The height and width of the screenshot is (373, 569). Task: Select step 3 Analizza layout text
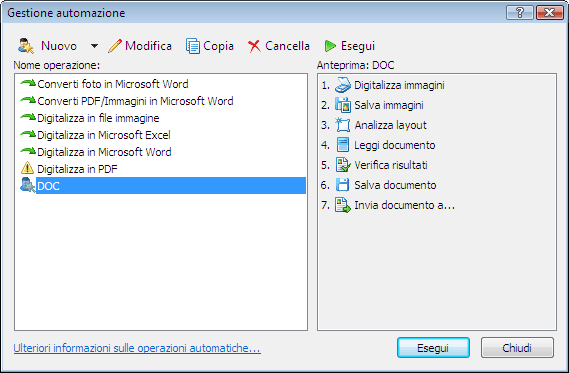click(390, 125)
